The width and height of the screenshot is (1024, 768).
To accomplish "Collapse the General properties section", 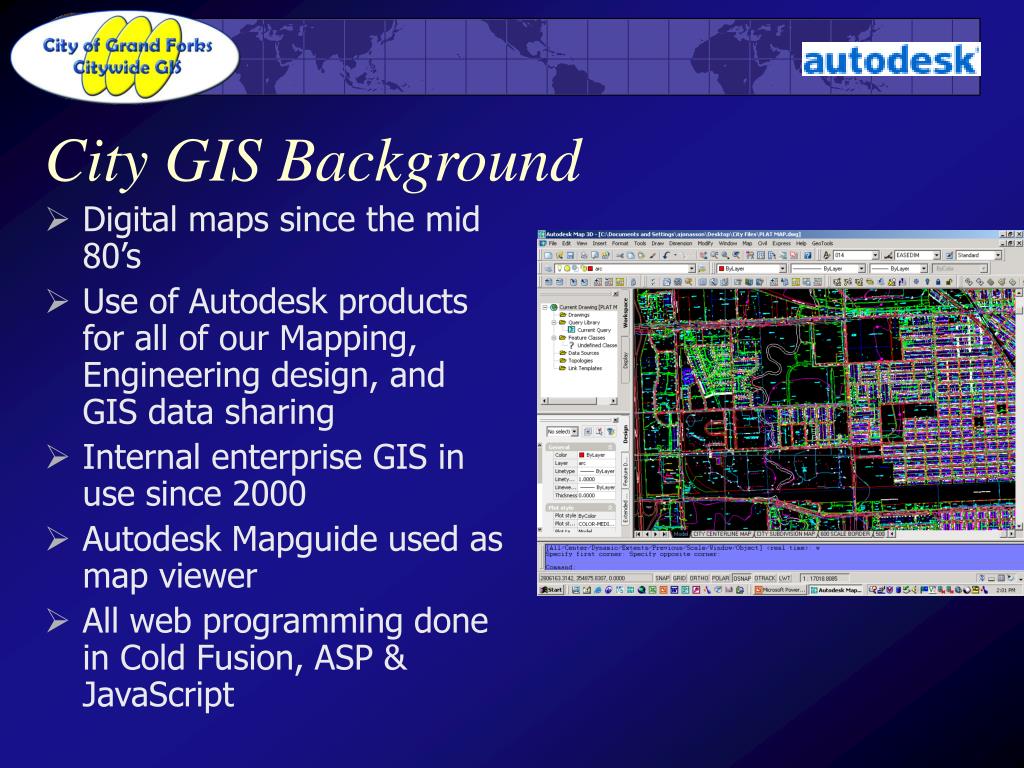I will click(x=610, y=447).
